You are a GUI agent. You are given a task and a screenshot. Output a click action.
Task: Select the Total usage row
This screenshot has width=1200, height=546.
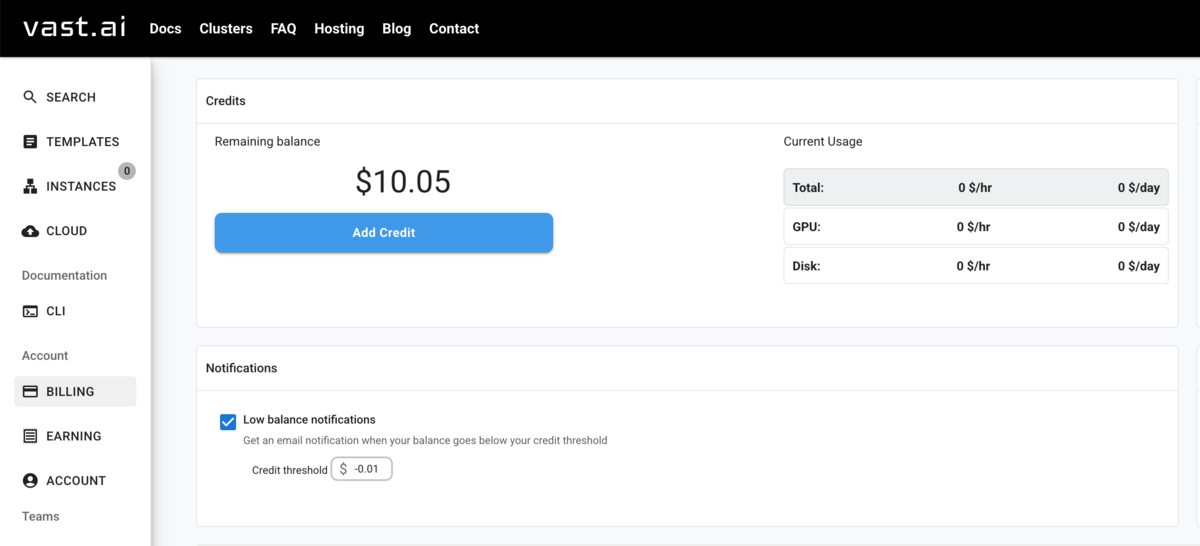(975, 188)
